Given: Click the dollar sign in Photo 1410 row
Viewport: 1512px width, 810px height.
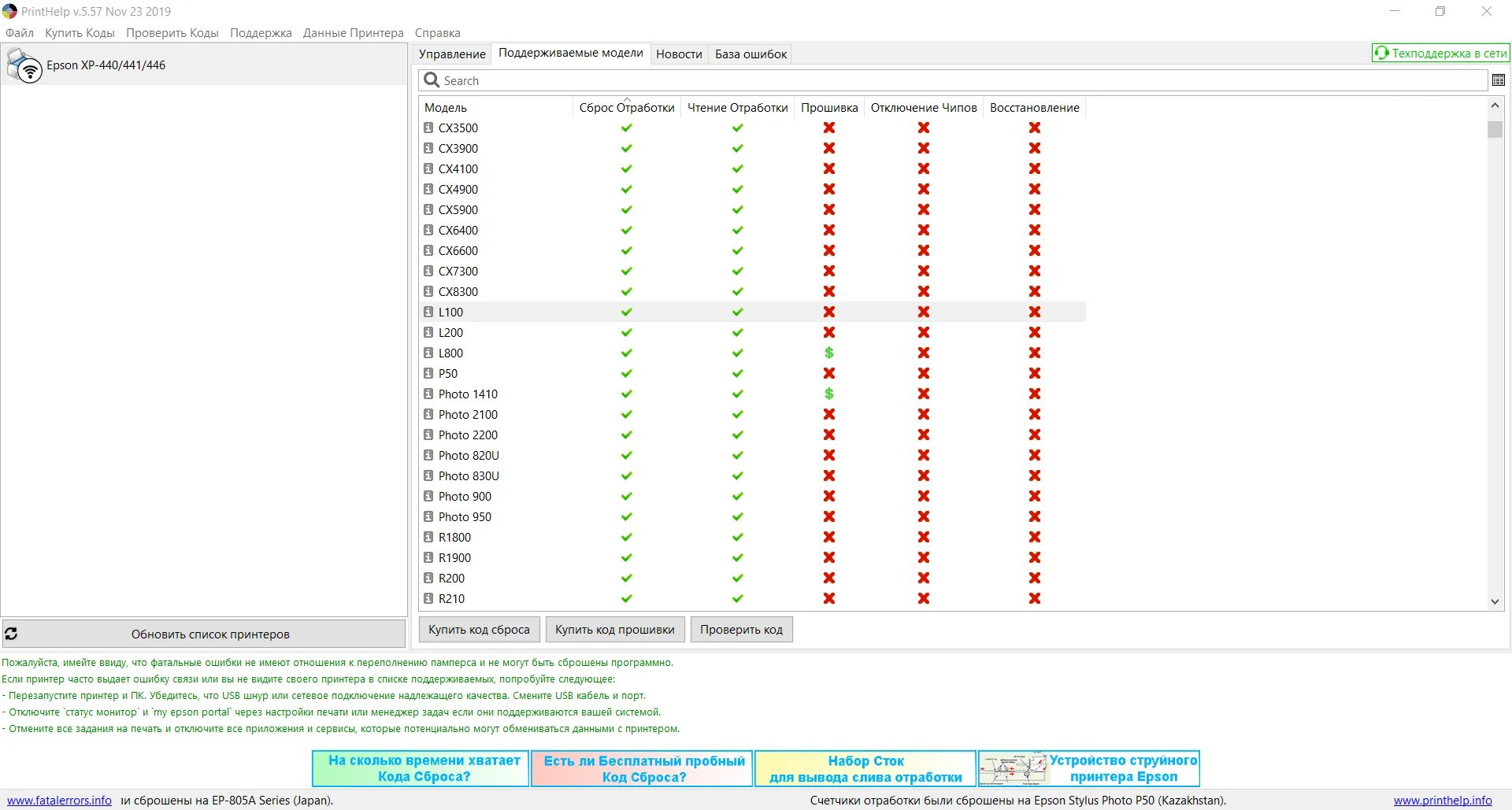Looking at the screenshot, I should point(829,394).
